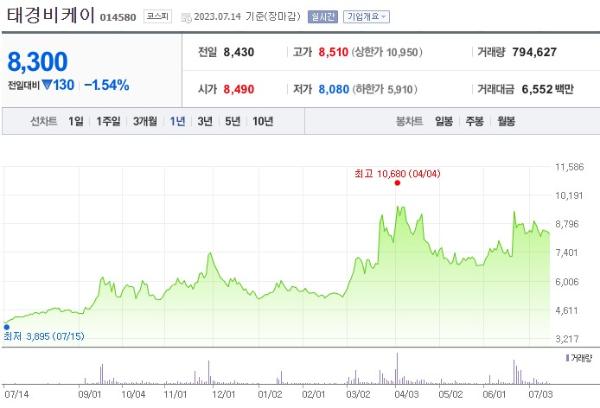
Task: Click the 전일 value 8,430
Action: 239,52
